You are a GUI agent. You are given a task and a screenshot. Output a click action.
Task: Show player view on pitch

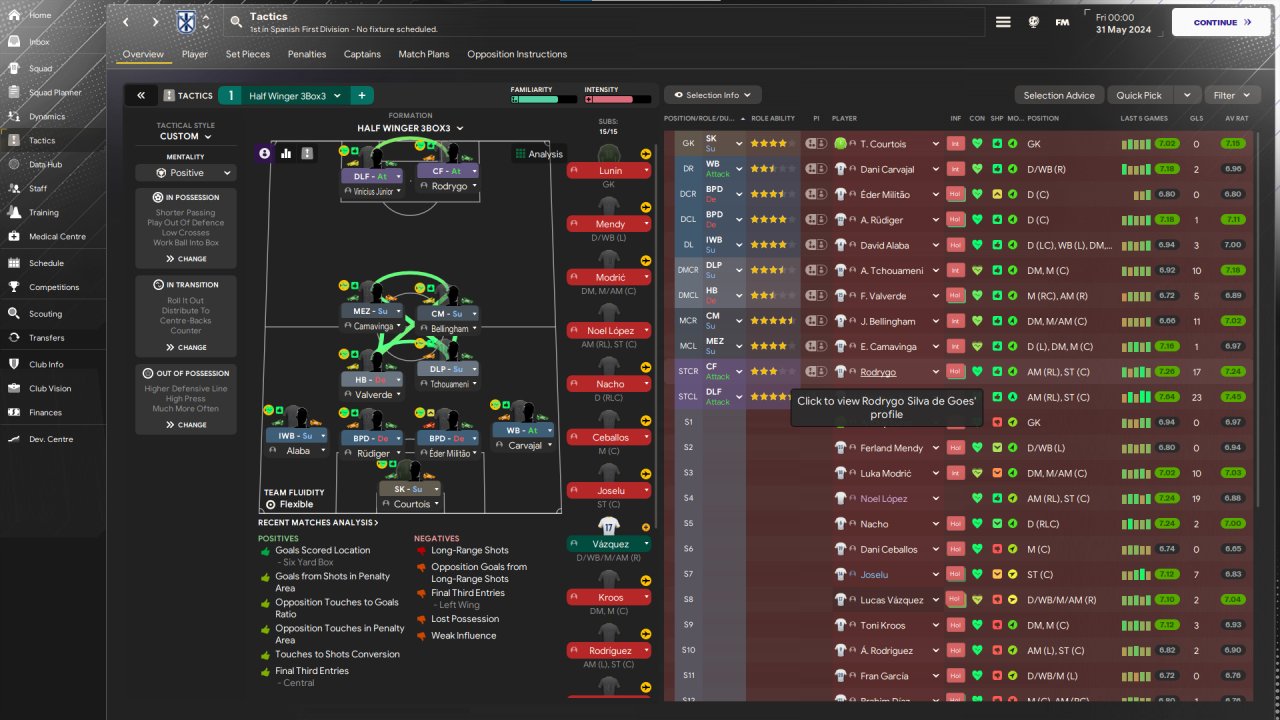tap(265, 153)
